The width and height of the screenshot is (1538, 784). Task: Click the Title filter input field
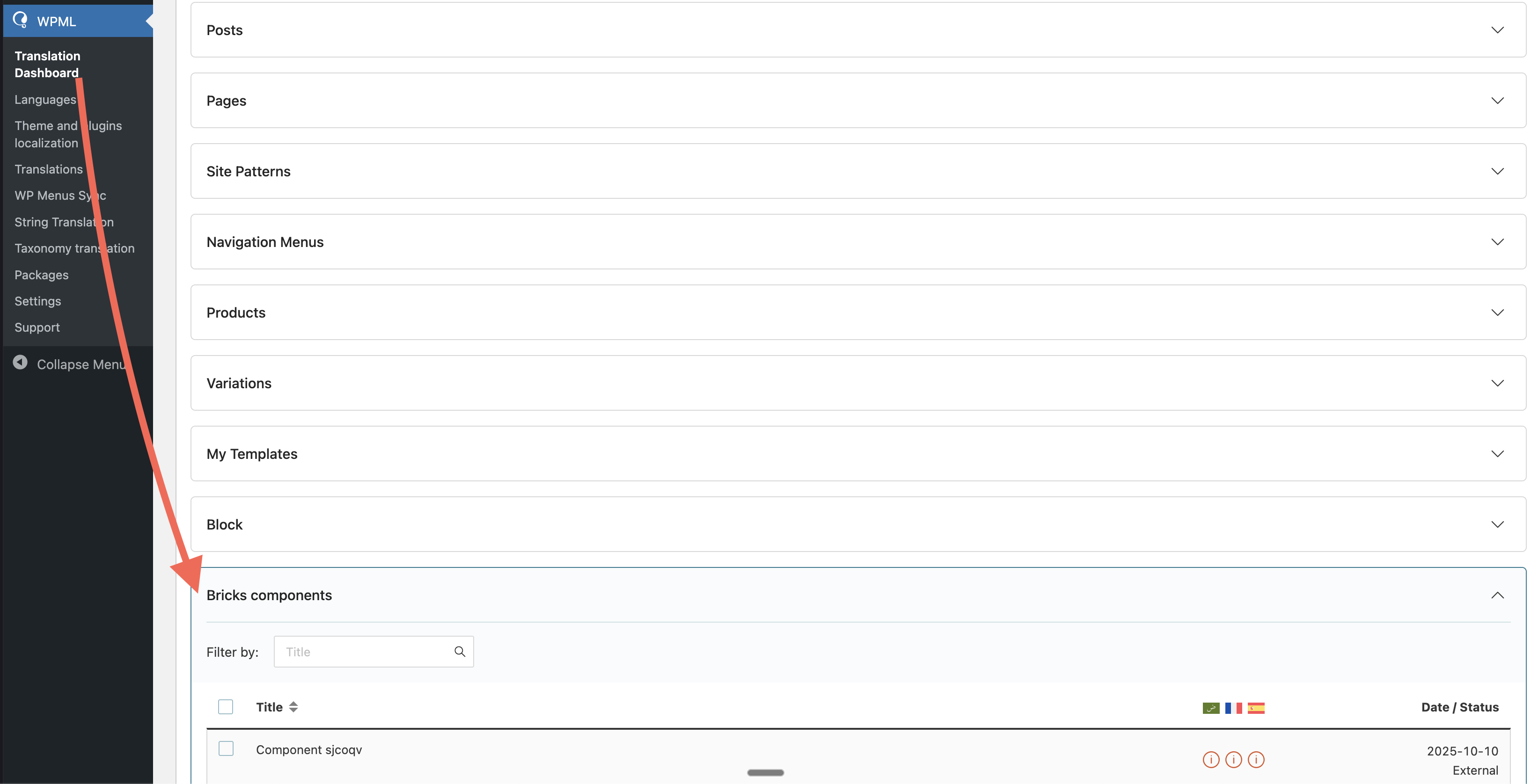tap(374, 652)
